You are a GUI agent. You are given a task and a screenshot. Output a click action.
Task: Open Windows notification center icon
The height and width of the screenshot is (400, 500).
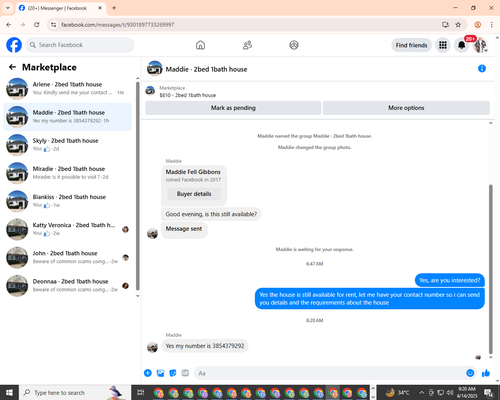coord(488,393)
